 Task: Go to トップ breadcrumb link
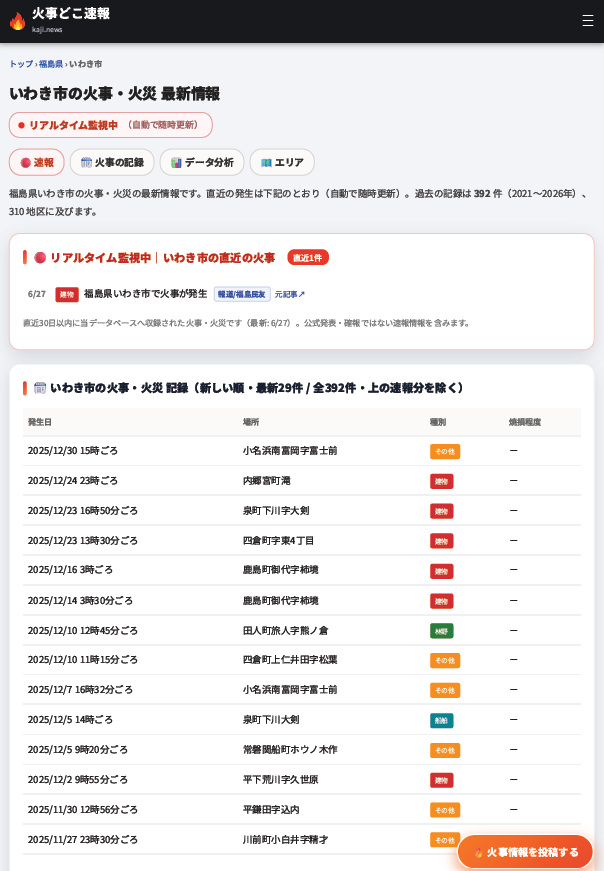pyautogui.click(x=21, y=64)
